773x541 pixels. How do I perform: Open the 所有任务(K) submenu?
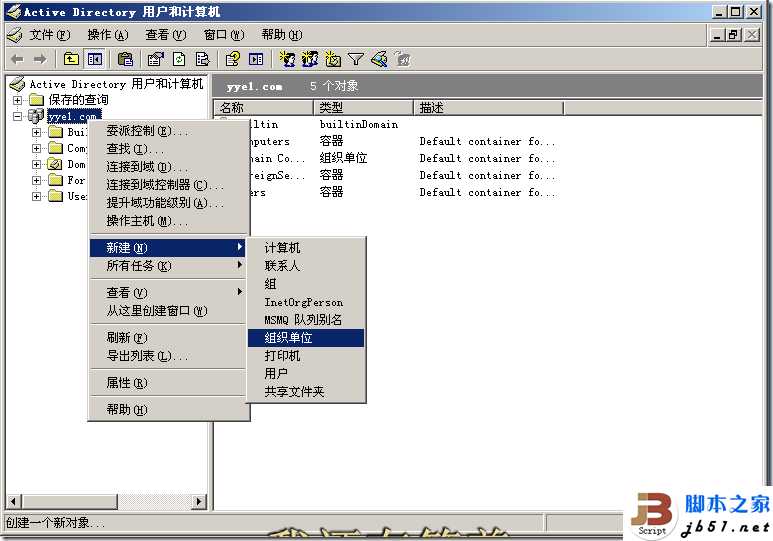[168, 265]
